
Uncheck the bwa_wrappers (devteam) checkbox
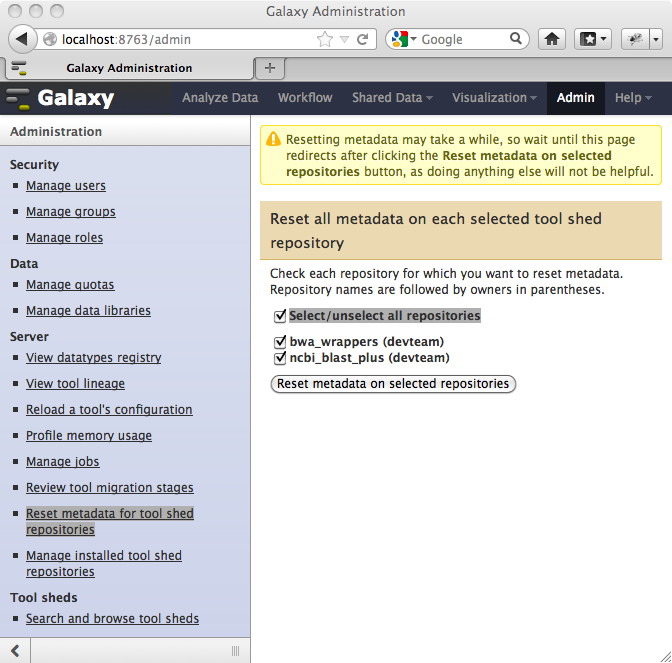pyautogui.click(x=279, y=342)
